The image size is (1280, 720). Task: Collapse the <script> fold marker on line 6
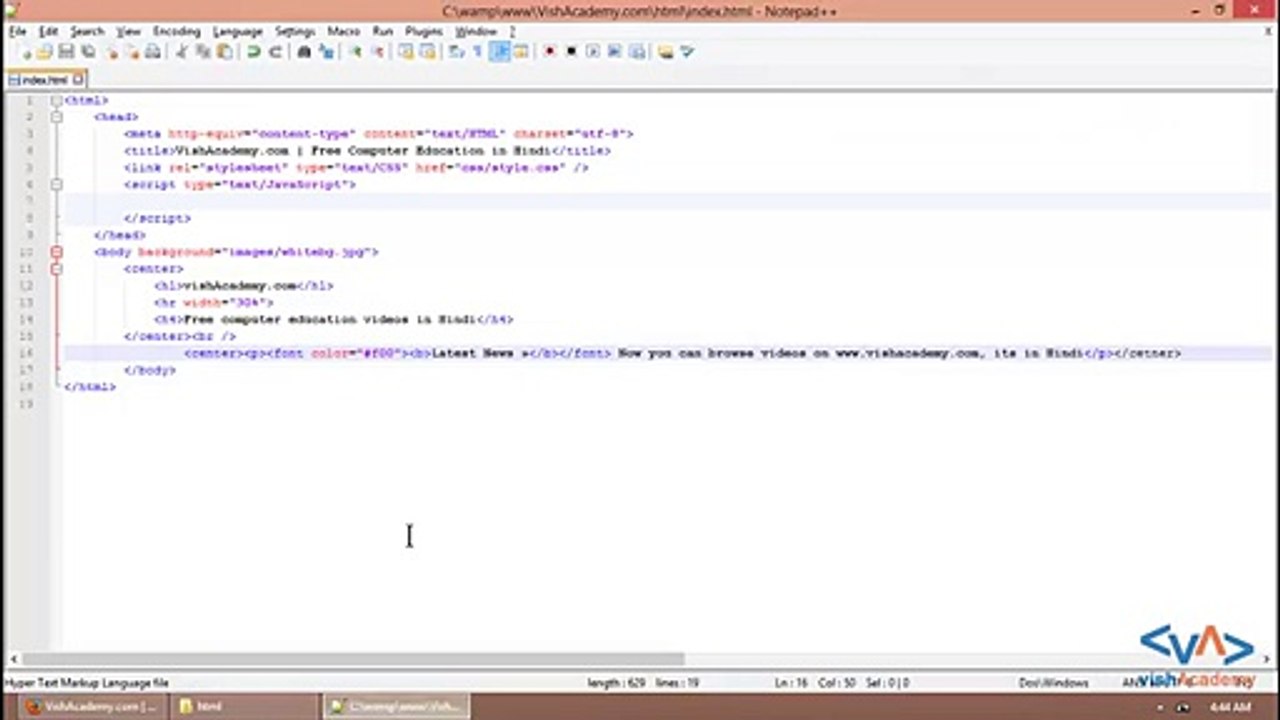point(56,184)
